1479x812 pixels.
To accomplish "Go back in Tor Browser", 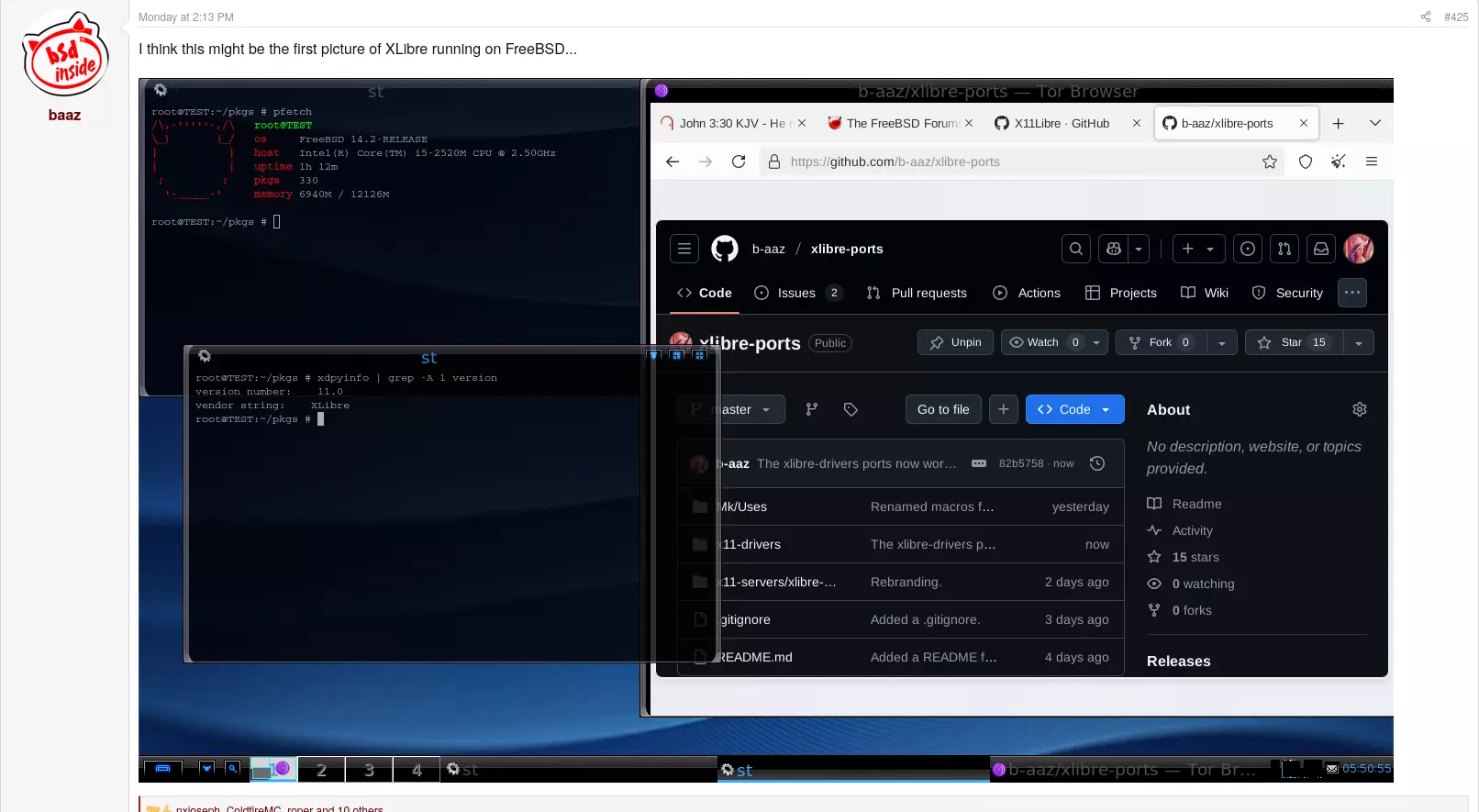I will pyautogui.click(x=673, y=161).
